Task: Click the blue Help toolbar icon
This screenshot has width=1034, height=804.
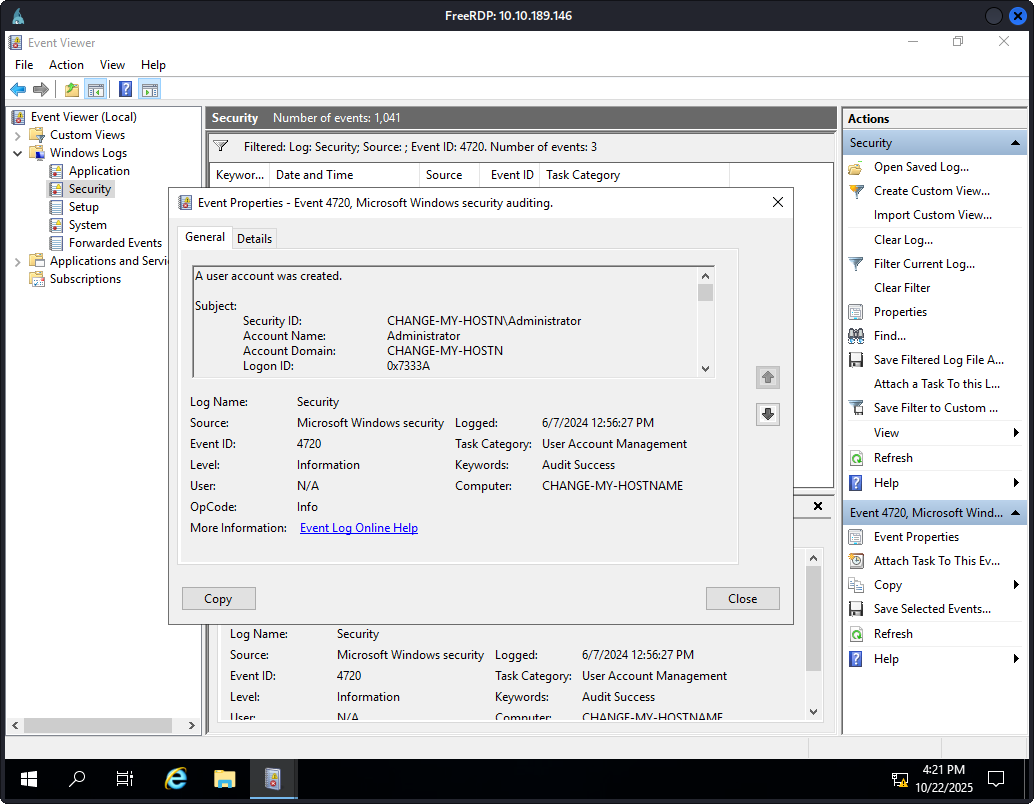Action: point(125,89)
